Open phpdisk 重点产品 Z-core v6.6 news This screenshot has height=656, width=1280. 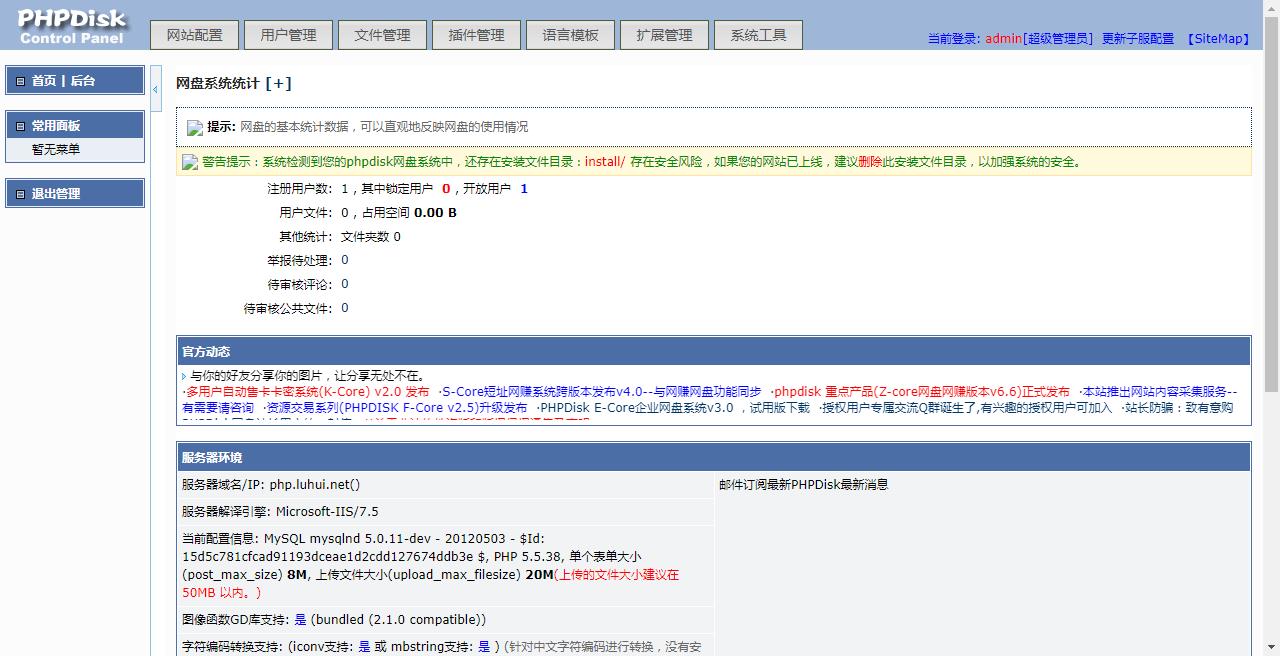click(922, 392)
